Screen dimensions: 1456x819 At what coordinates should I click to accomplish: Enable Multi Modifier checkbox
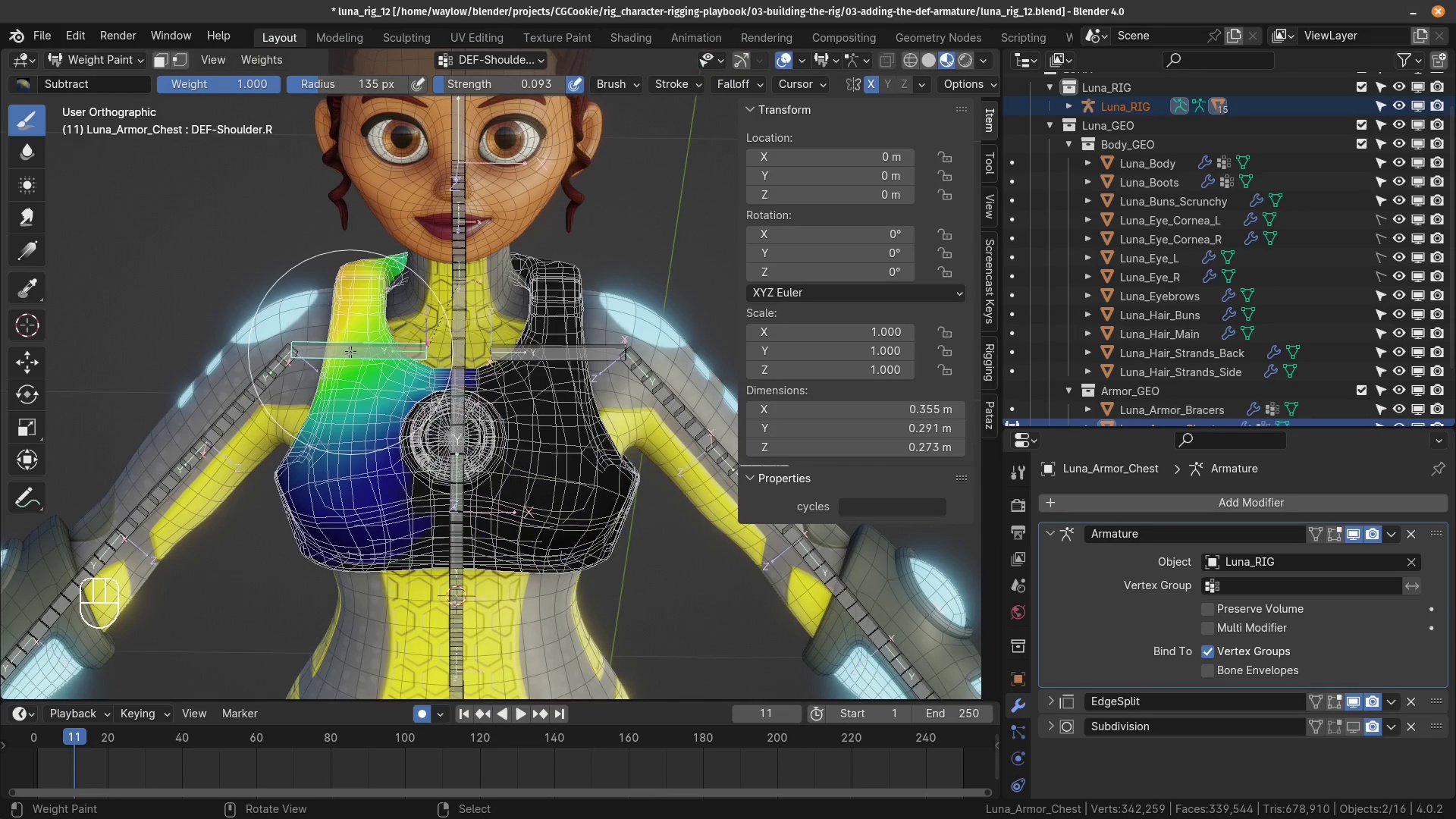coord(1208,628)
